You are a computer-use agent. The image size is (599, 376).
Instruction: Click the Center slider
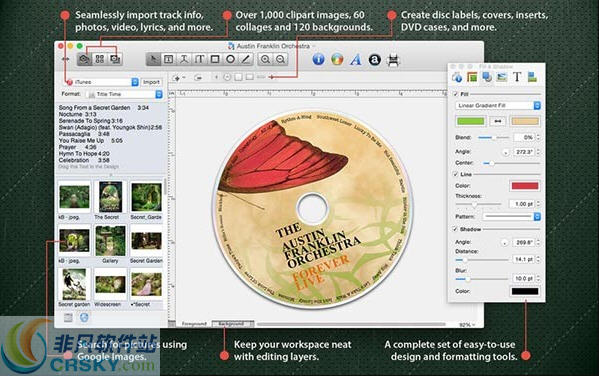pyautogui.click(x=512, y=163)
